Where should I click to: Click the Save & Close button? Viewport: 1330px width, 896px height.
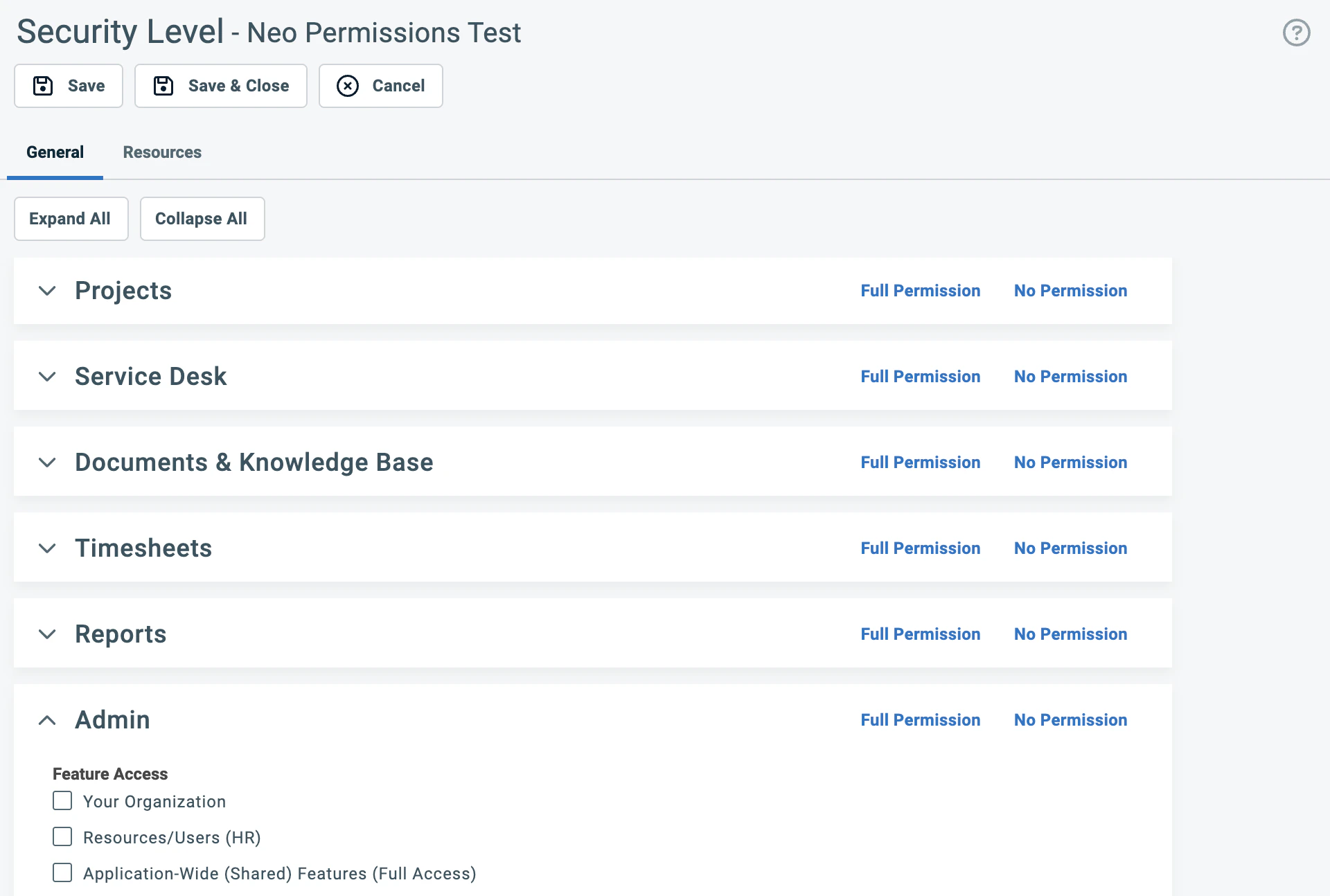pos(220,86)
